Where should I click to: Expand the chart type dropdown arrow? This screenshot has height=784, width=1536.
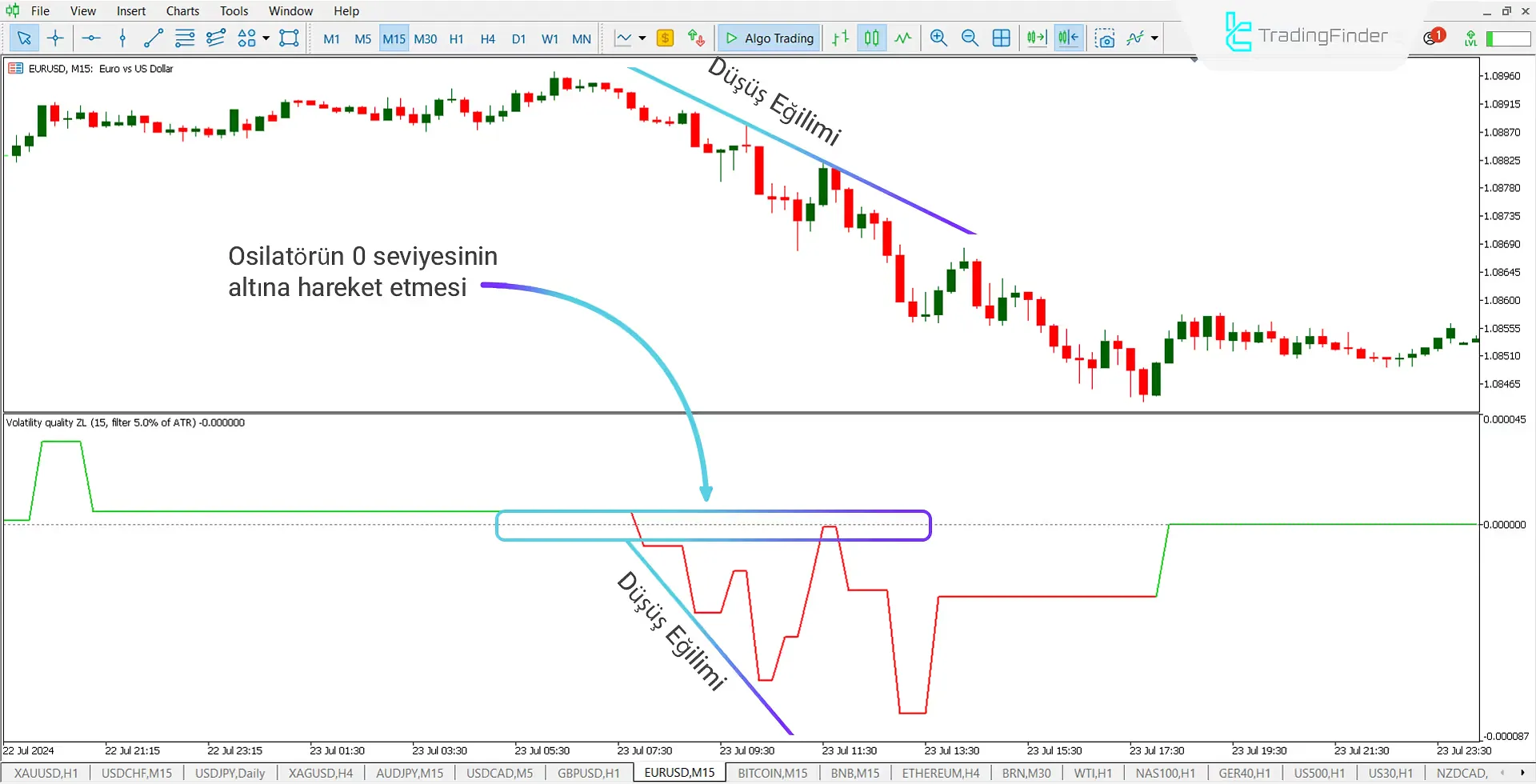(x=642, y=38)
